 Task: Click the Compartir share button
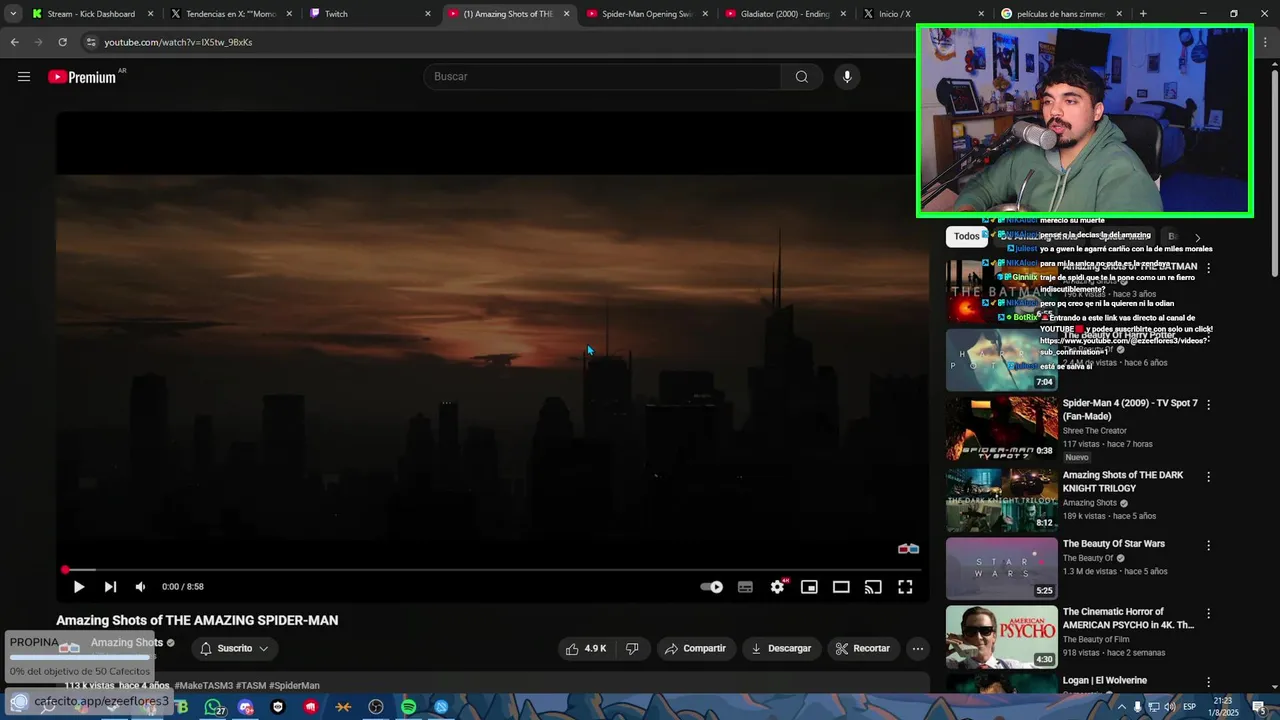695,648
